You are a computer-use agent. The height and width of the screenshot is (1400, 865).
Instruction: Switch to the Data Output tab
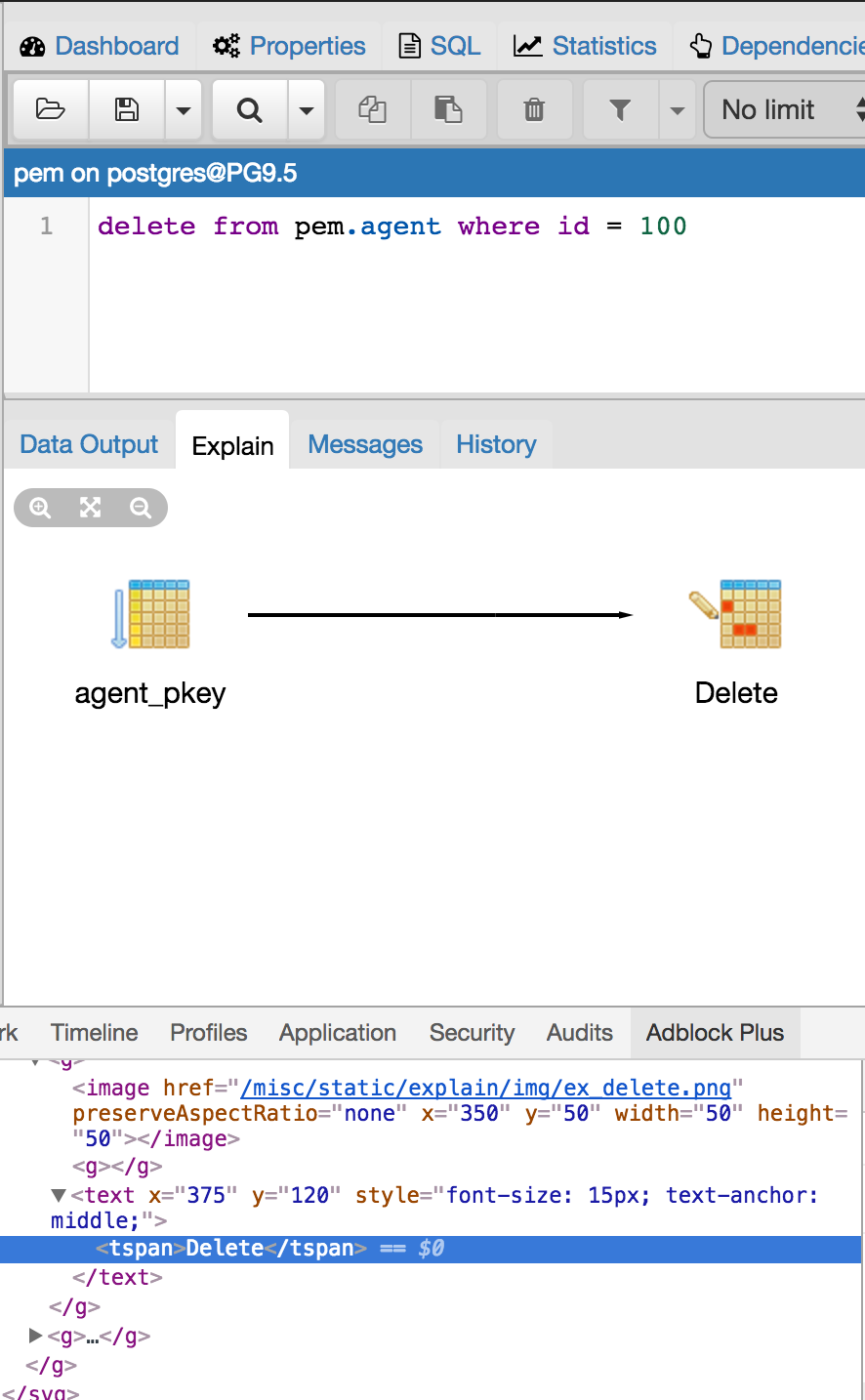click(x=89, y=445)
